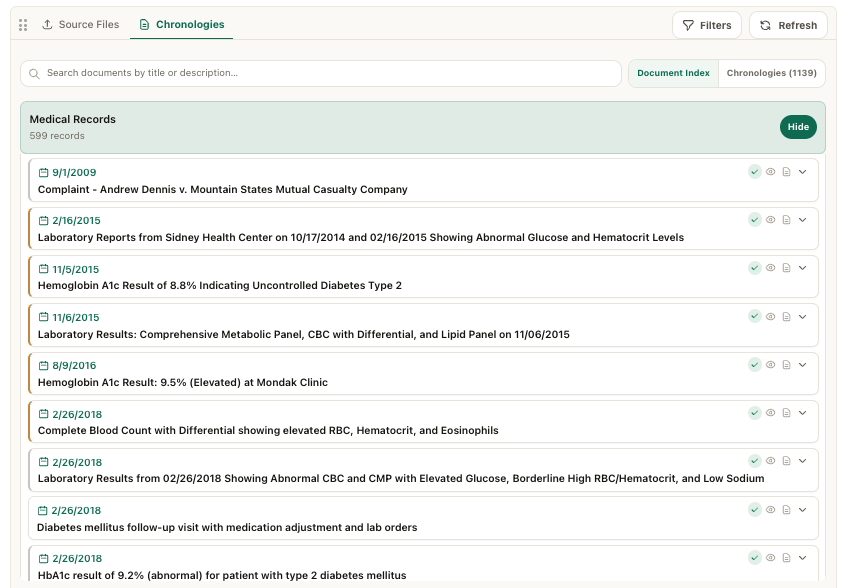Toggle eye icon for Complaint - Andrew Dennis row
Viewport: 841px width, 588px height.
tap(771, 172)
